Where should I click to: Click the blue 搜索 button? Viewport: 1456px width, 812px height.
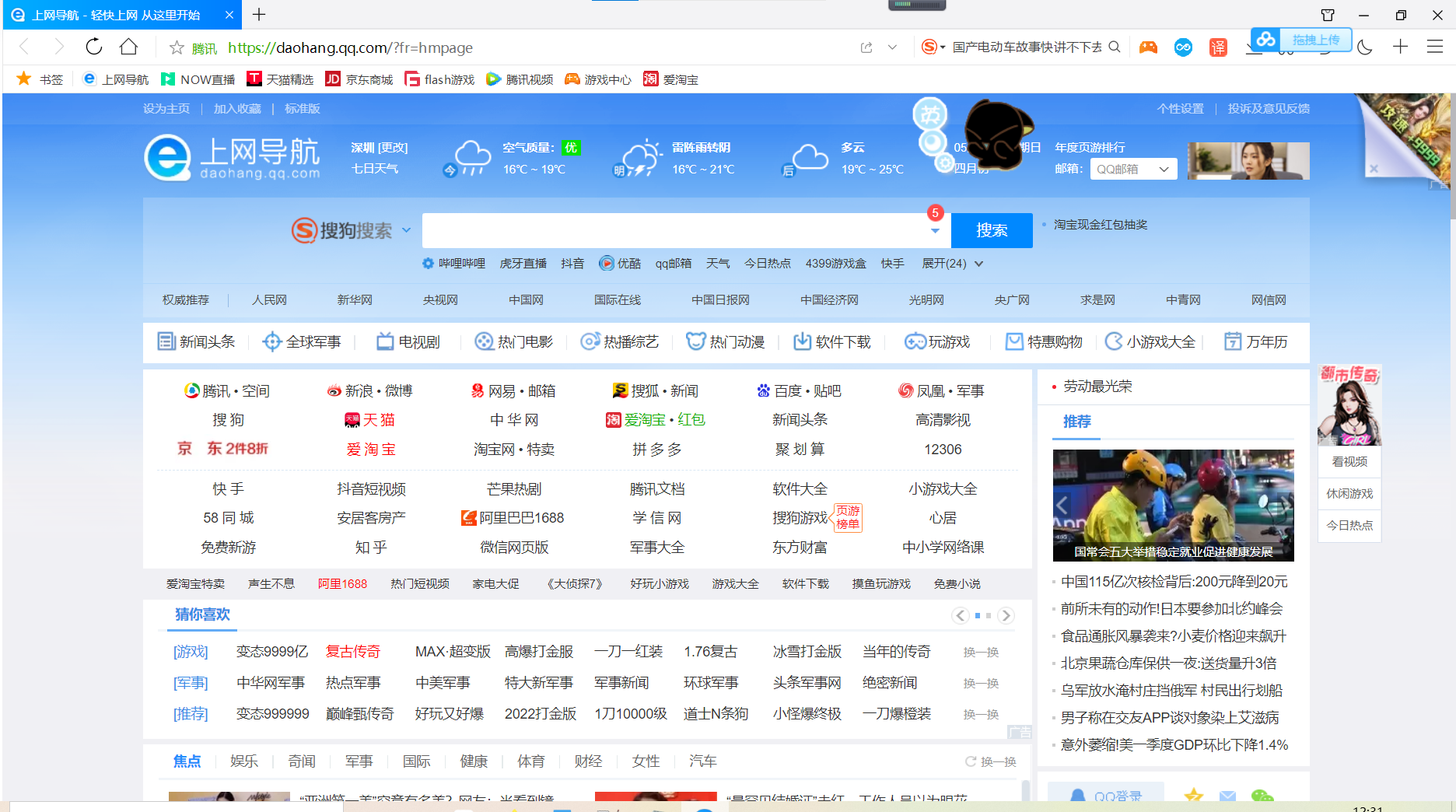click(x=992, y=230)
